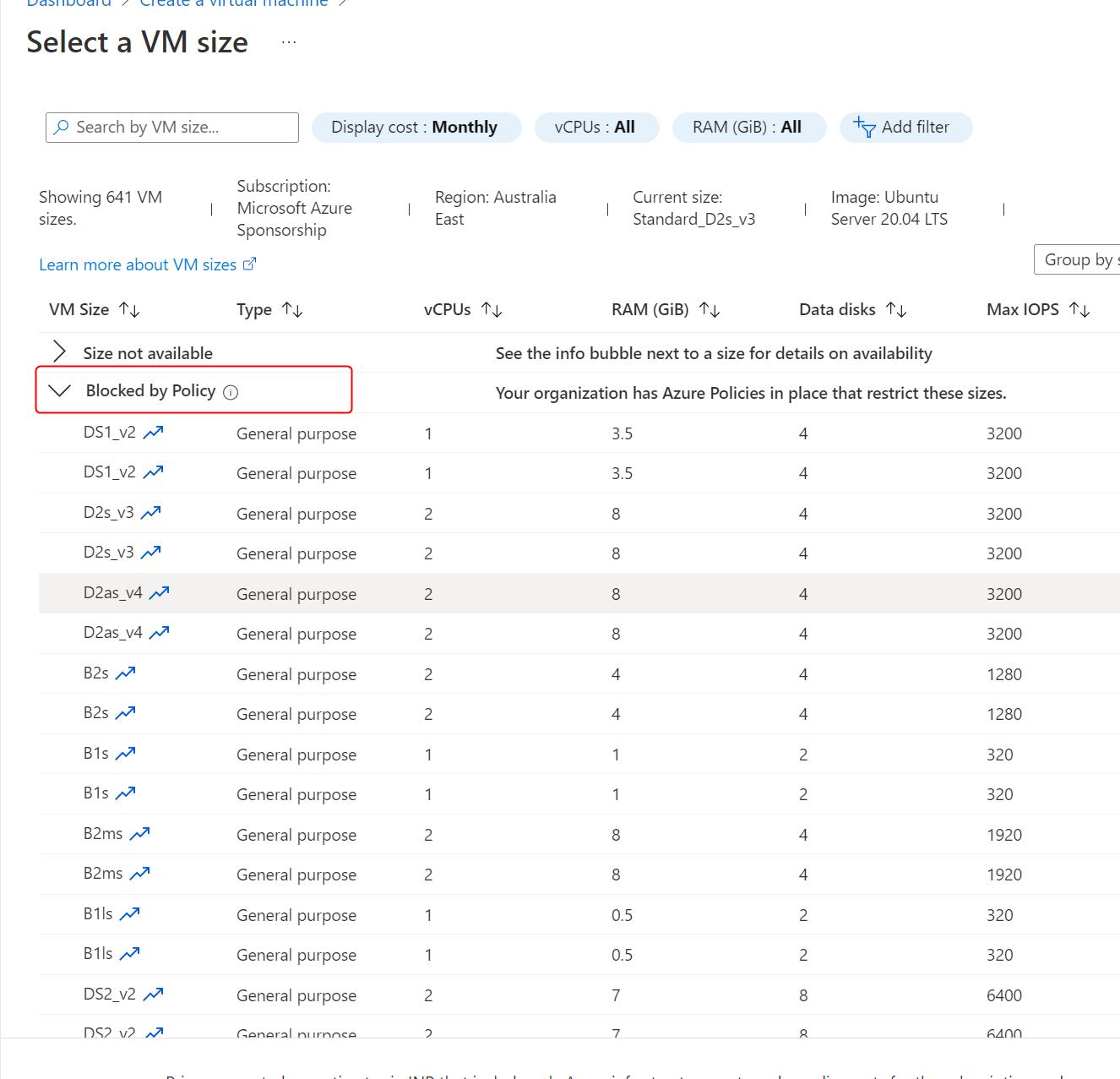
Task: Sort by the RAM (GiB) column header
Action: tap(650, 310)
